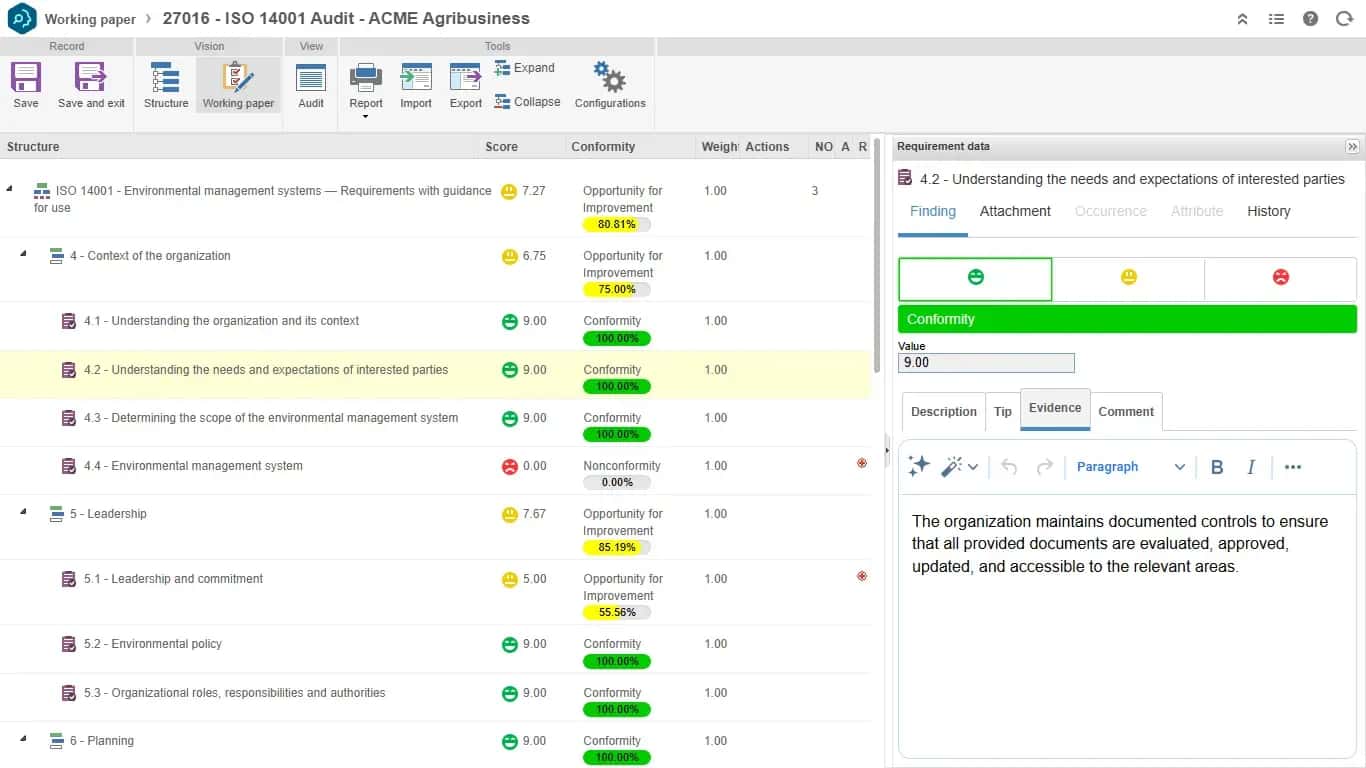This screenshot has width=1366, height=768.
Task: Open the Audit view
Action: tap(311, 85)
